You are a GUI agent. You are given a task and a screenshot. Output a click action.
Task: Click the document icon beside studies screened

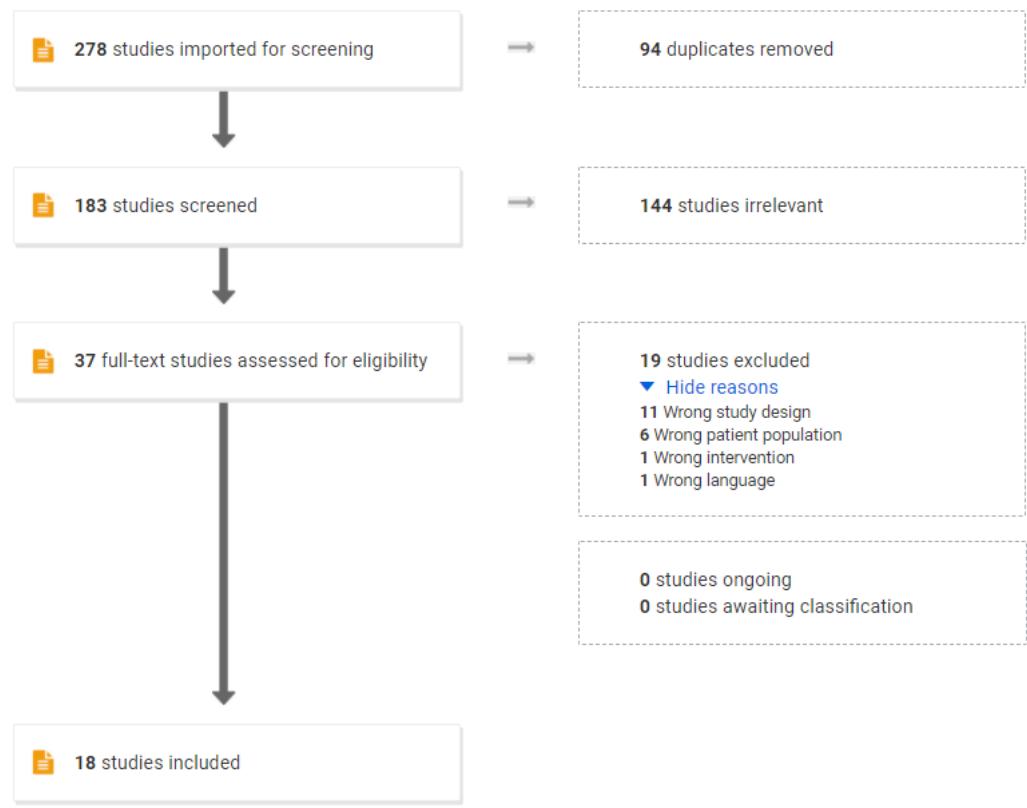pos(43,206)
